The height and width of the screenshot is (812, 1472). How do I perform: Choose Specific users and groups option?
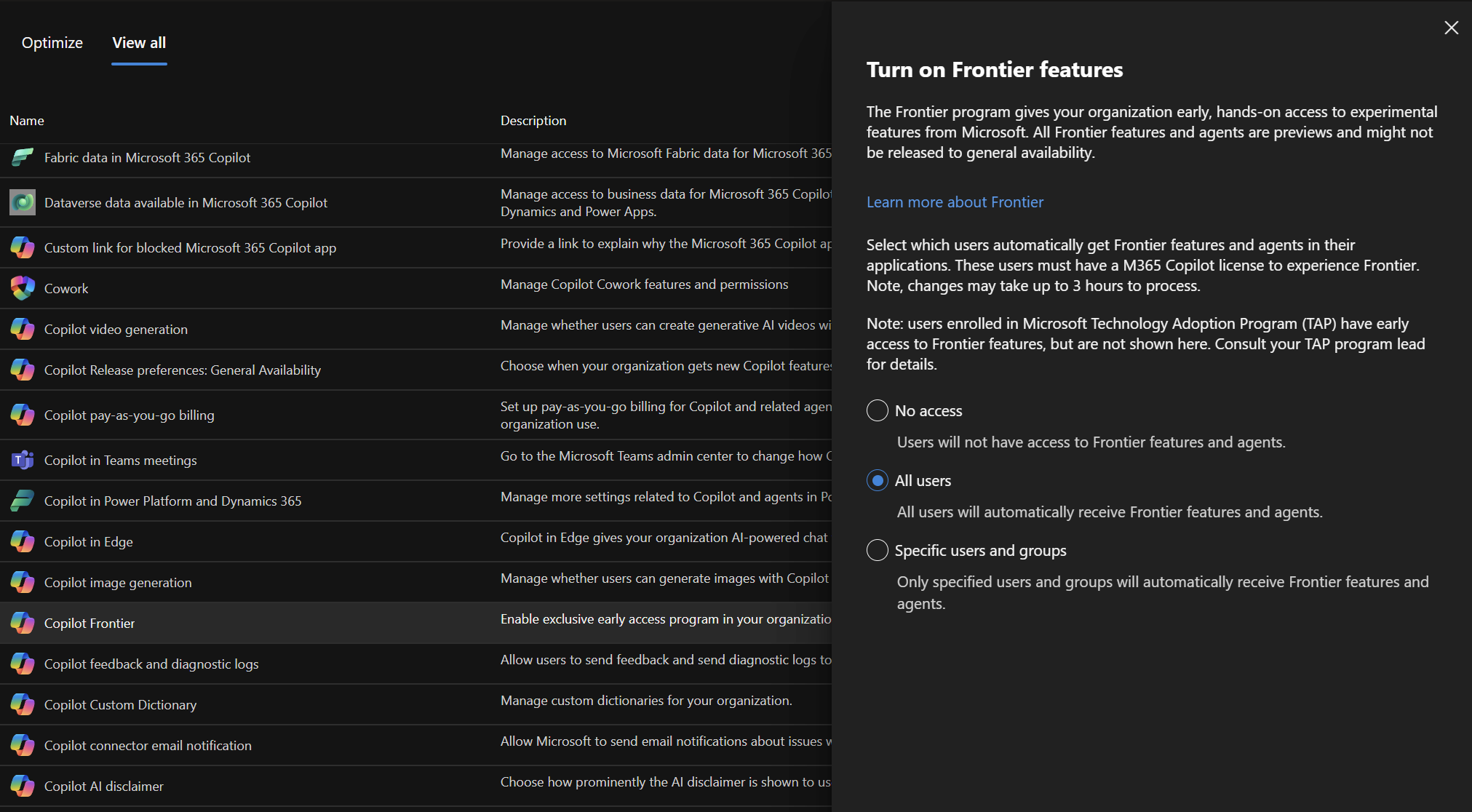click(878, 550)
